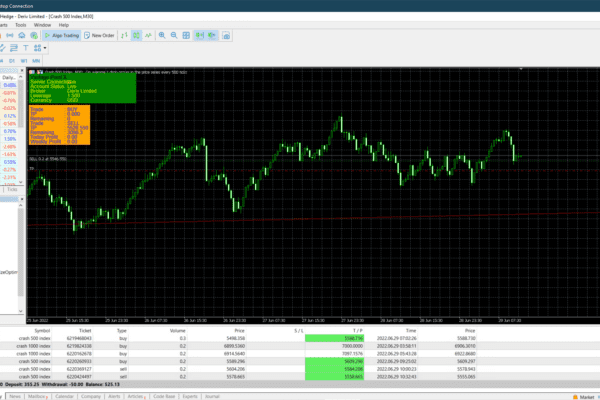600x400 pixels.
Task: Open the Market button in status bar
Action: (x=584, y=397)
